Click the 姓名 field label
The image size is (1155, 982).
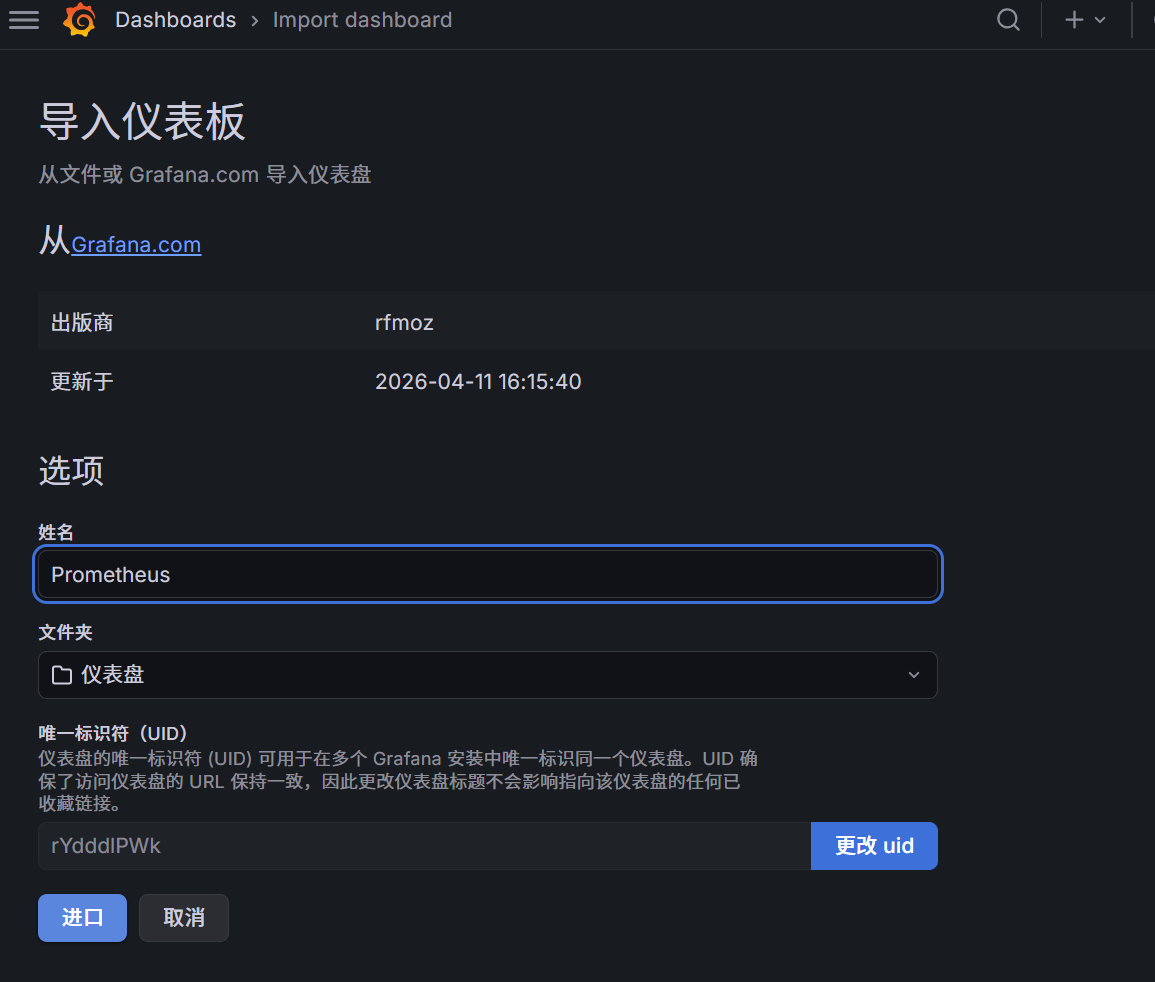[56, 532]
